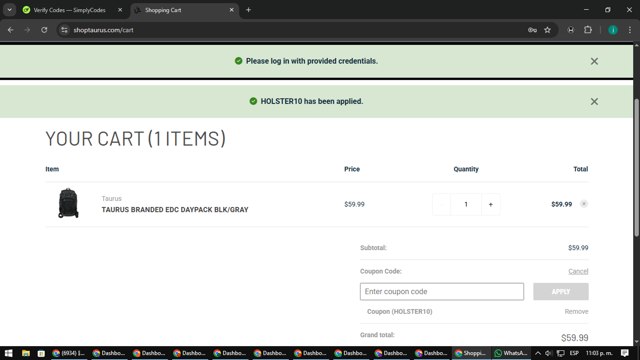This screenshot has height=360, width=640.
Task: Click the APPLY coupon button
Action: 560,291
